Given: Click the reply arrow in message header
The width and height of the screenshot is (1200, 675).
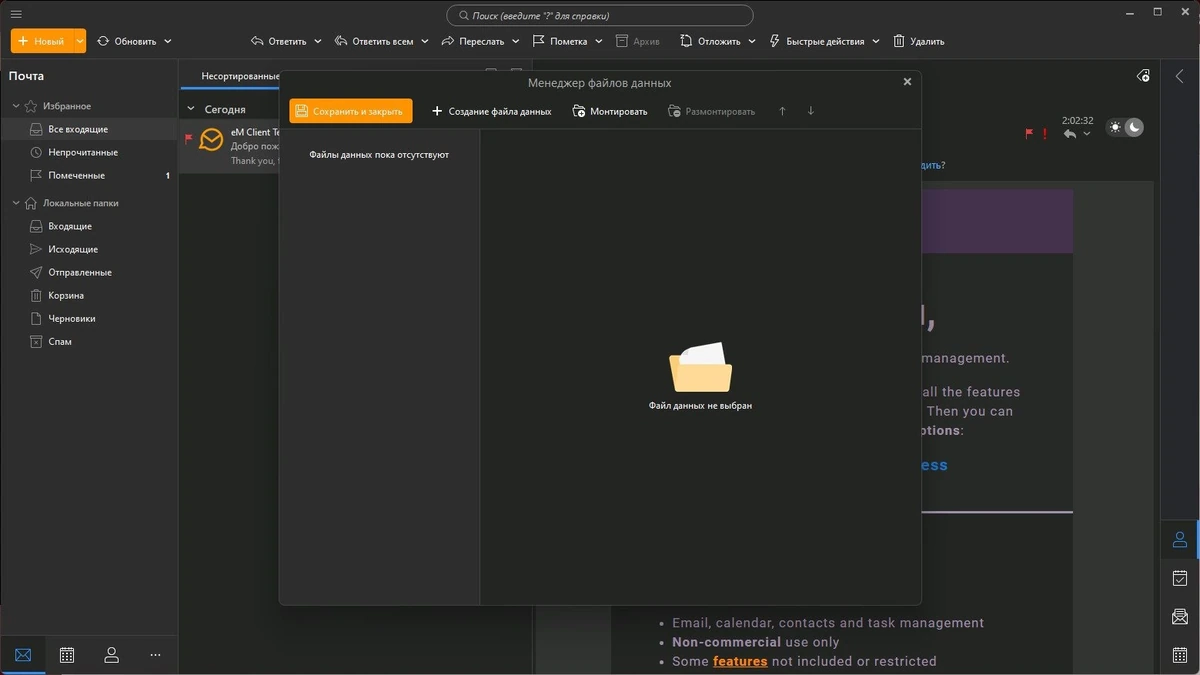Looking at the screenshot, I should pos(1070,134).
